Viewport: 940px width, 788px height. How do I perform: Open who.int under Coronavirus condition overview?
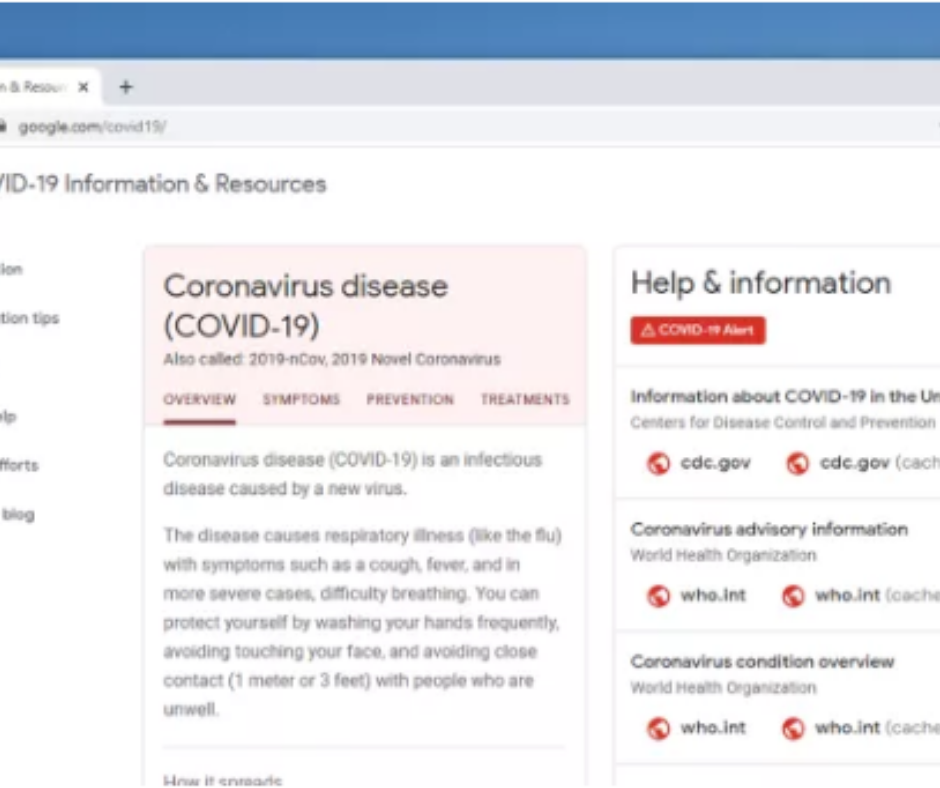coord(713,728)
